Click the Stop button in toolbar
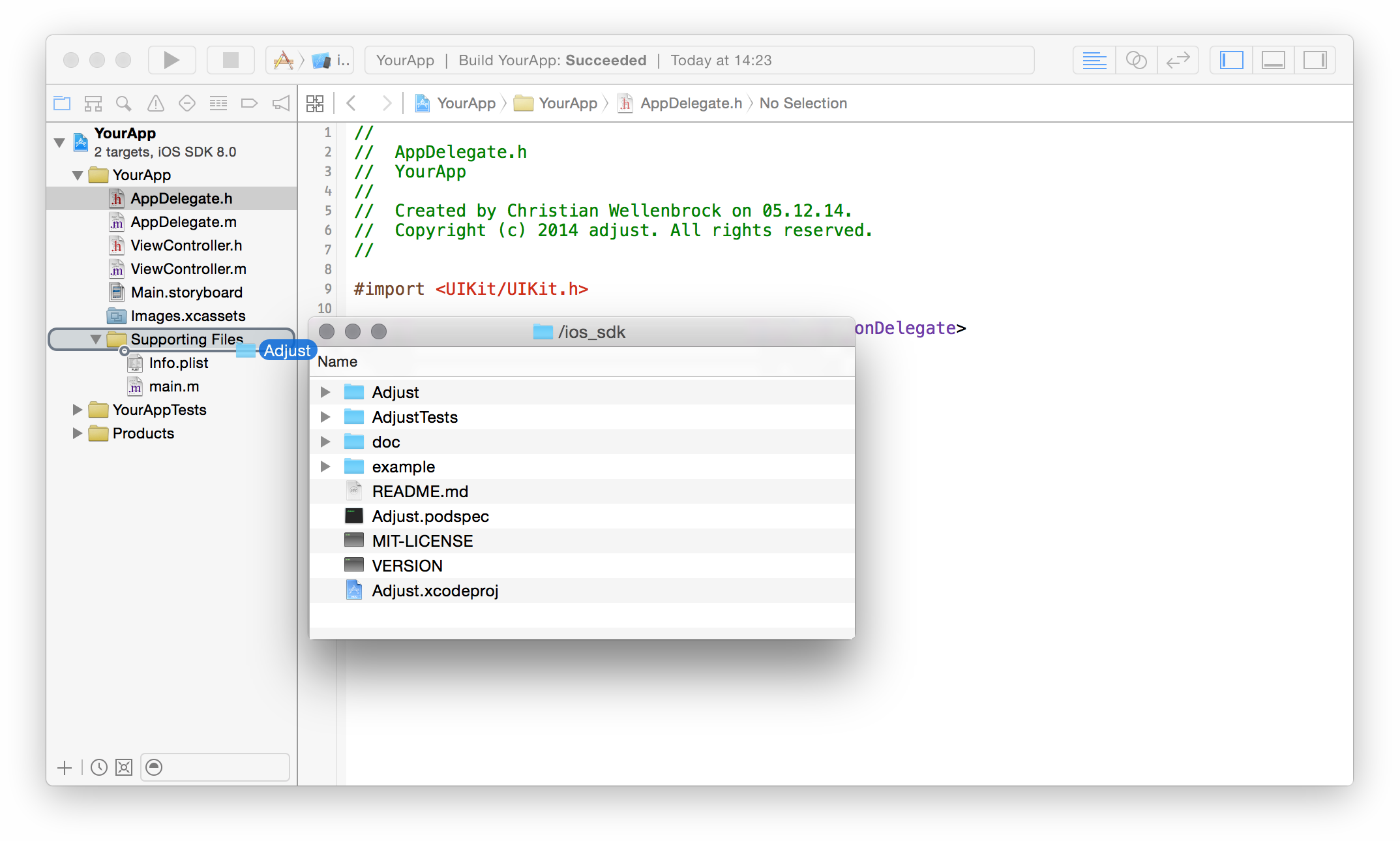1400x841 pixels. tap(230, 60)
